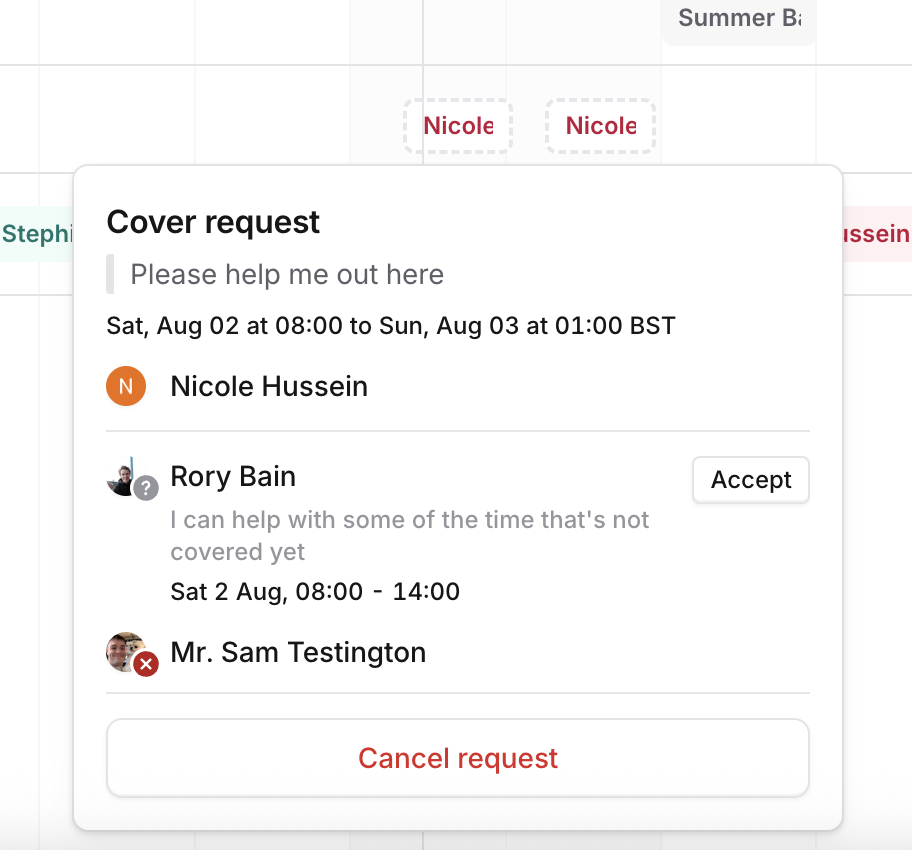Accept Rory Bain's cover offer
912x850 pixels.
[750, 480]
